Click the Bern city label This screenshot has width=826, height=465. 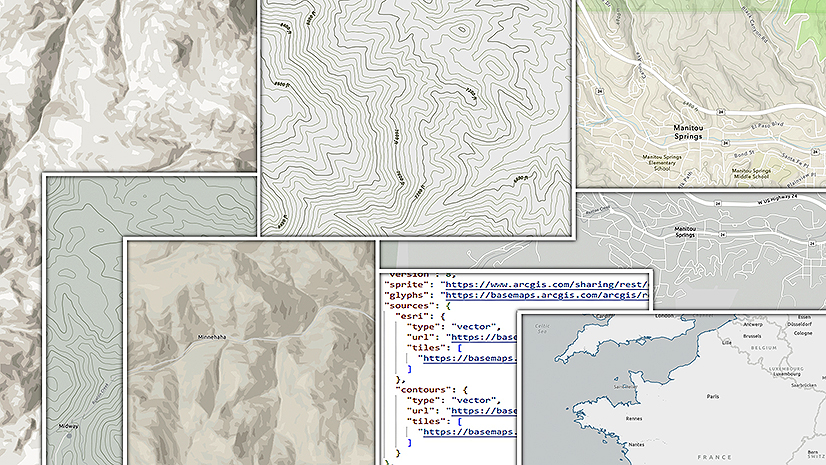(x=813, y=452)
